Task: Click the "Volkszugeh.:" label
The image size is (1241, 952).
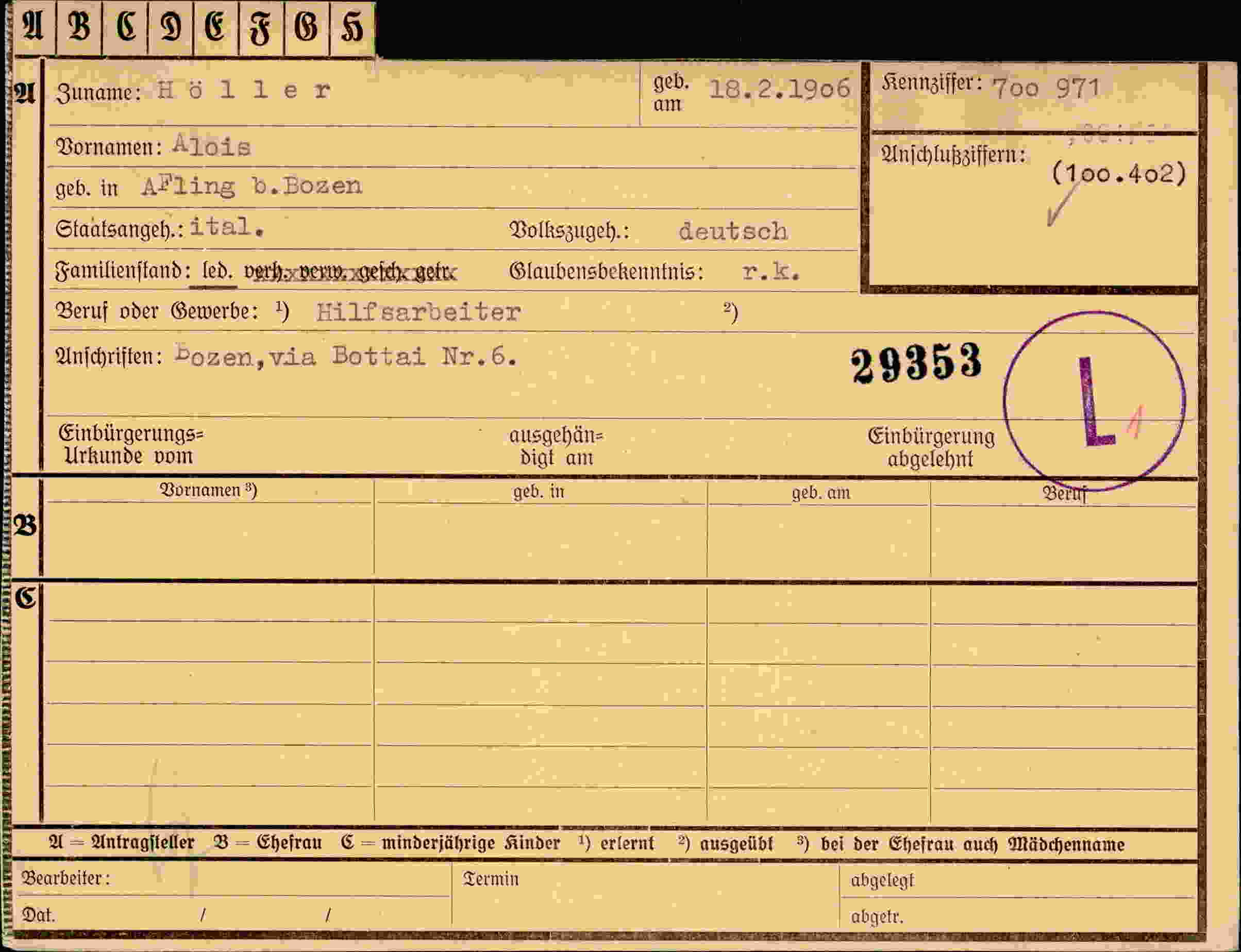Action: tap(569, 230)
